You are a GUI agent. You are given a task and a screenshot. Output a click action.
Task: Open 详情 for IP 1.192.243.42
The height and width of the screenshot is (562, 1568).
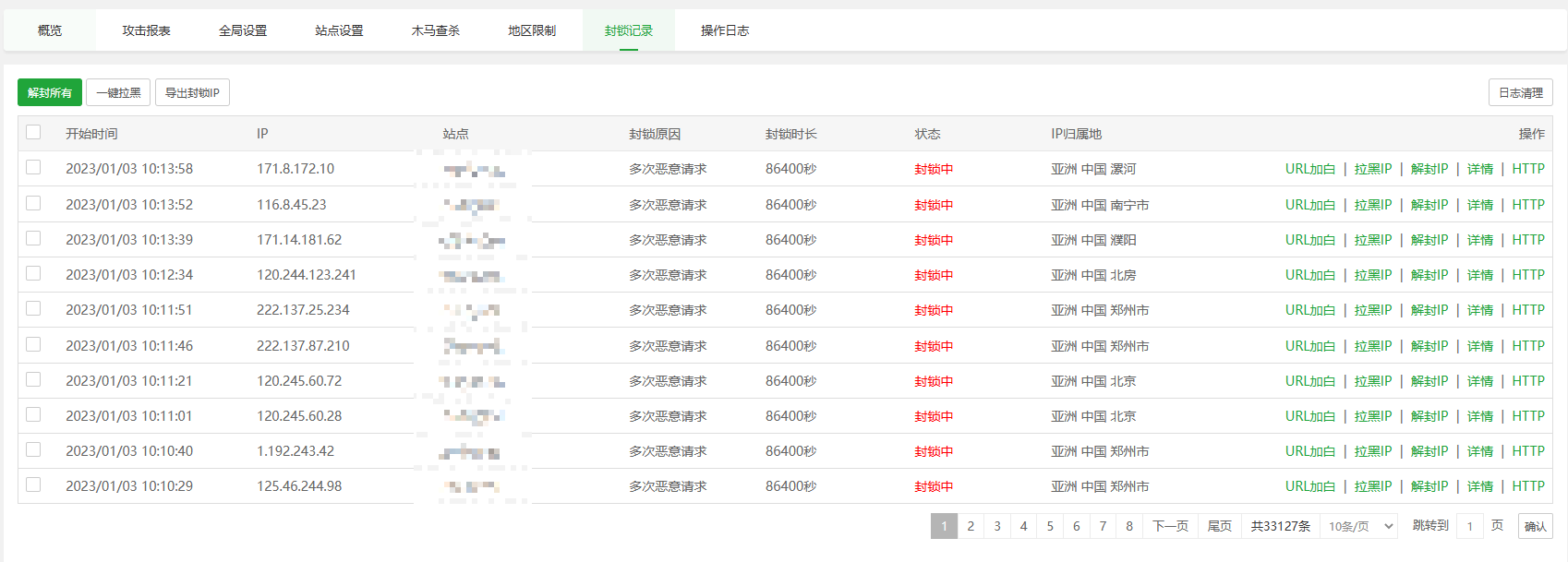tap(1480, 451)
